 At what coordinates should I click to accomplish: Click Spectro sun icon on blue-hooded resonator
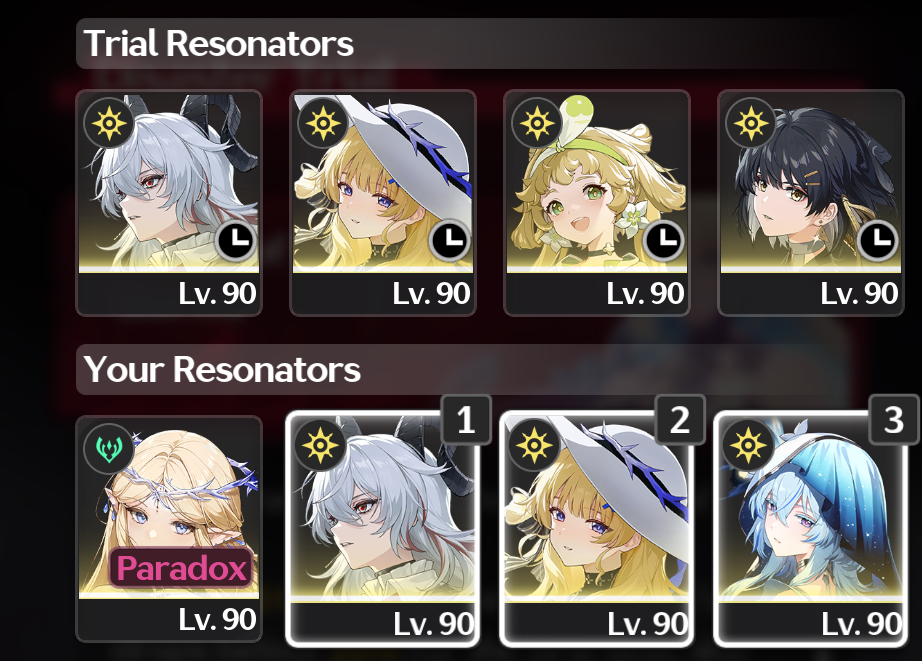(748, 445)
